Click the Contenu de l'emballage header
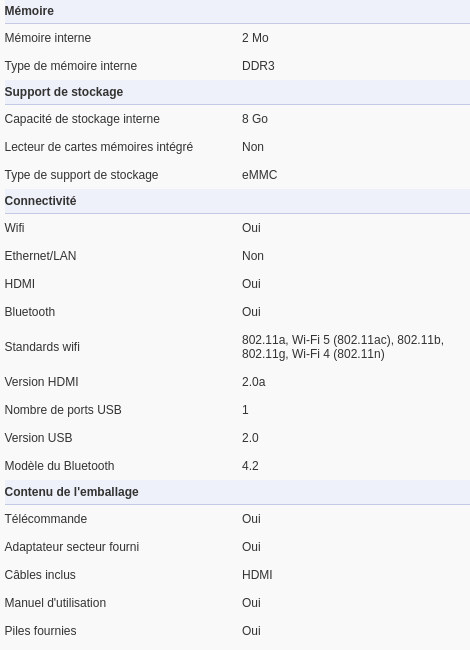470x650 pixels. pyautogui.click(x=72, y=492)
